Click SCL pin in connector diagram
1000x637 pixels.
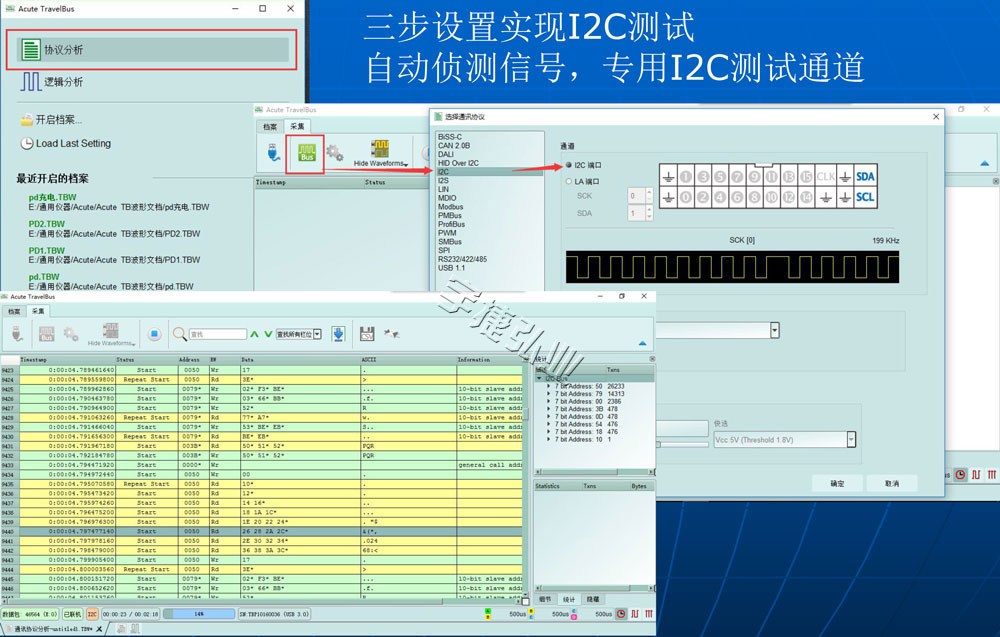(865, 197)
